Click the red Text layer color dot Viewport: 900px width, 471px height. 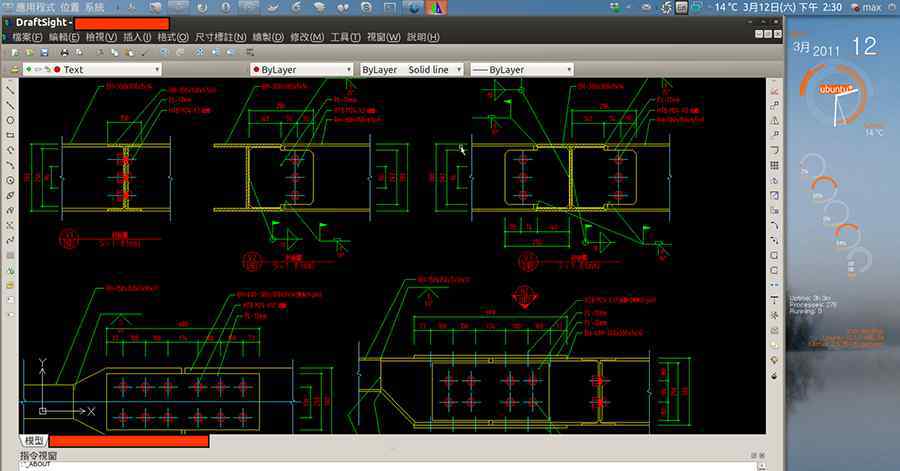coord(57,69)
